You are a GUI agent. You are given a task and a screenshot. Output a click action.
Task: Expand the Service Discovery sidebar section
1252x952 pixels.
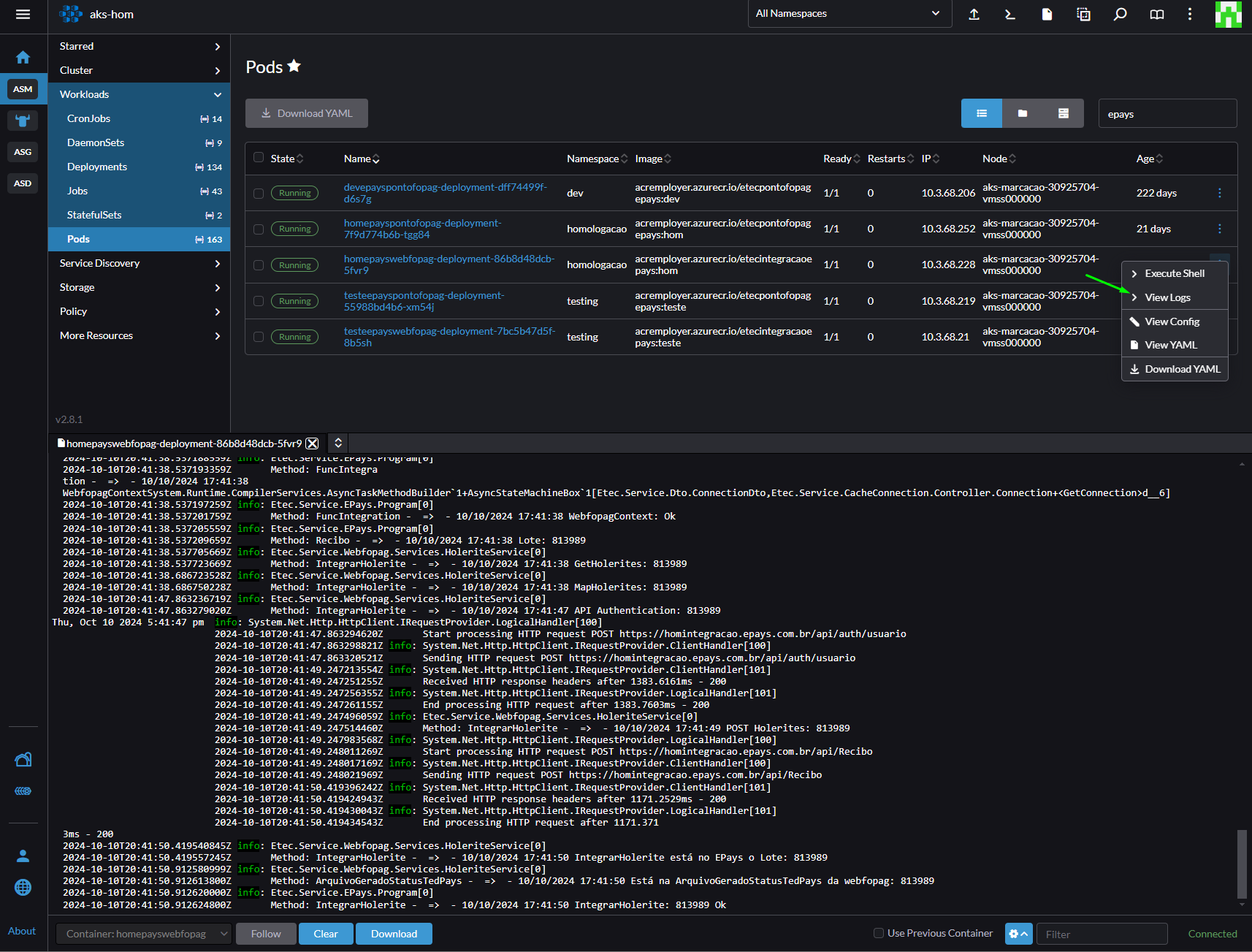pyautogui.click(x=140, y=263)
